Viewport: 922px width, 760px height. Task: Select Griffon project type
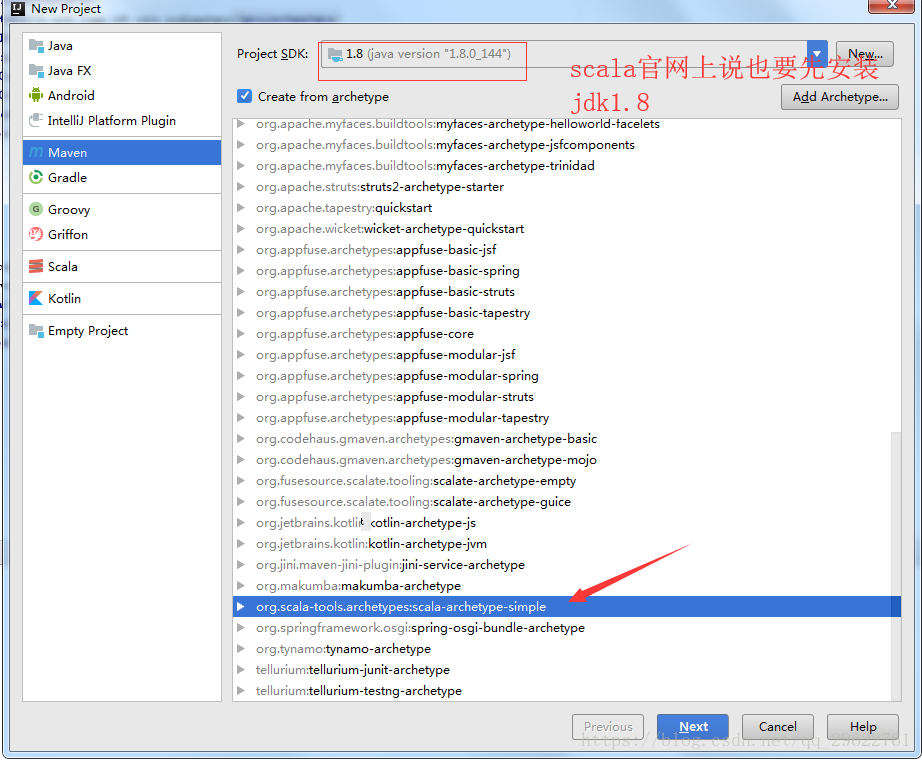pyautogui.click(x=122, y=234)
